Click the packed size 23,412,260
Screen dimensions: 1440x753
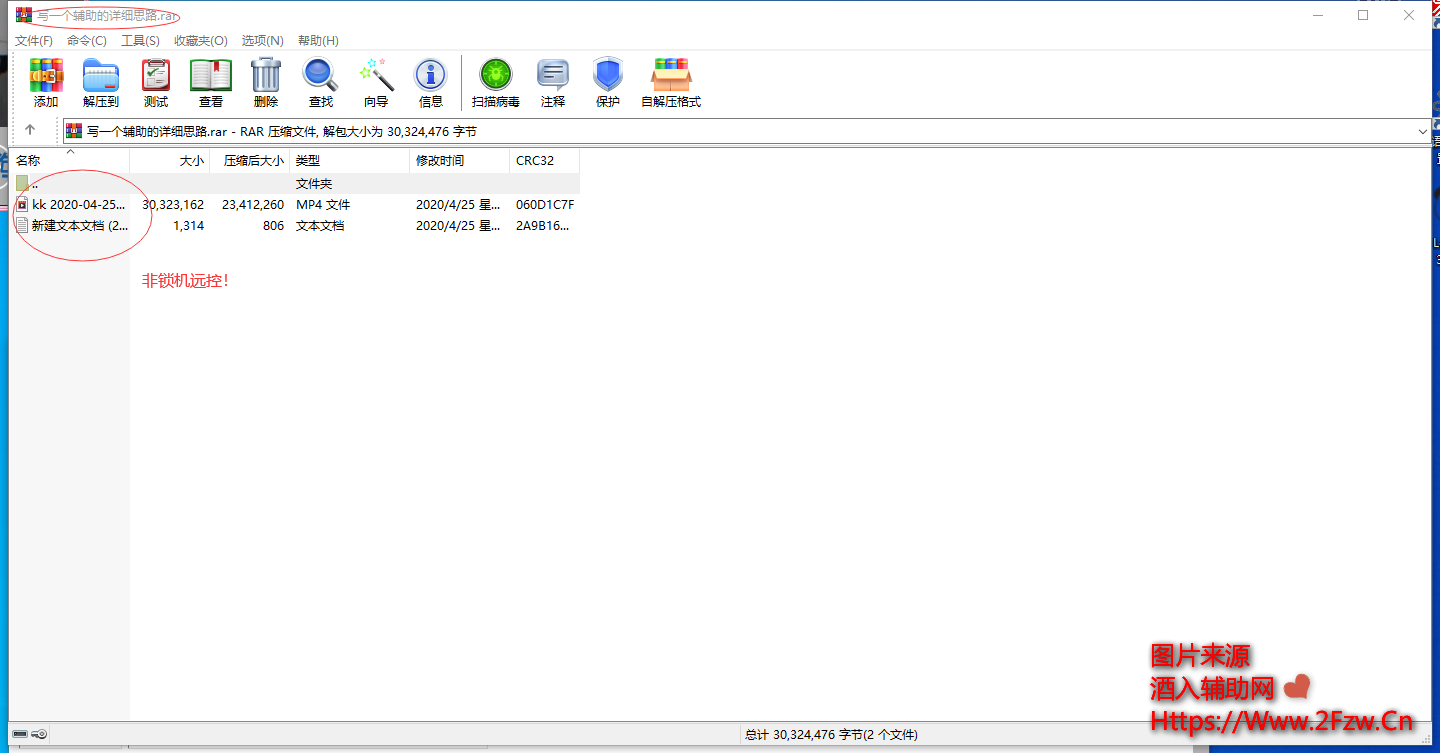point(253,205)
